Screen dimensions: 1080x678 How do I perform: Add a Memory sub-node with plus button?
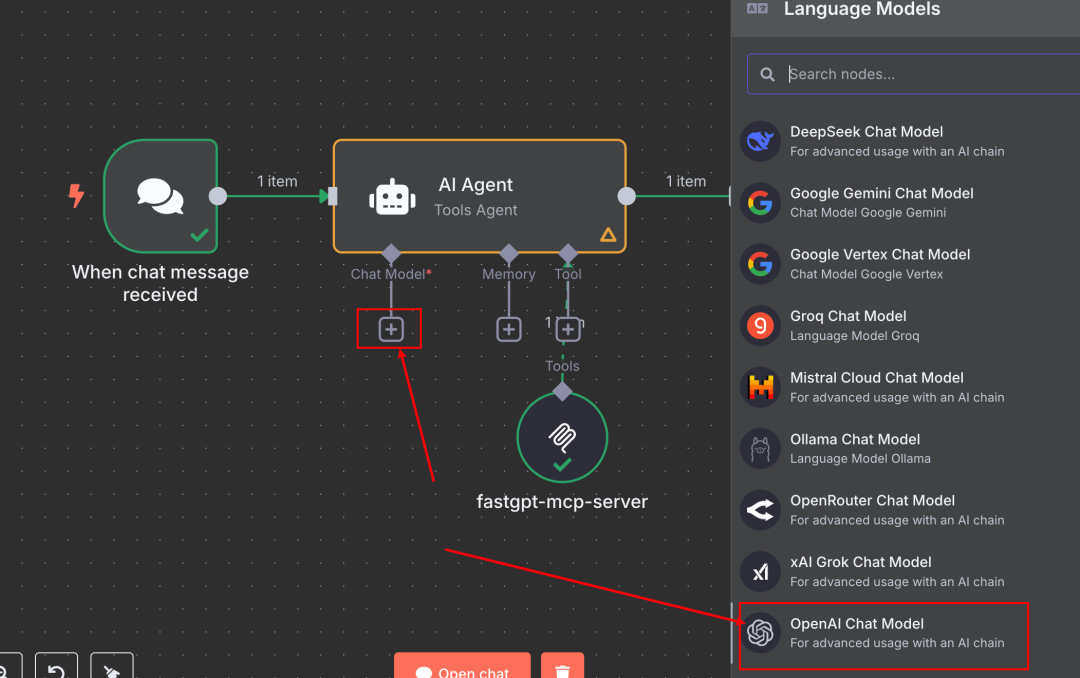click(509, 329)
